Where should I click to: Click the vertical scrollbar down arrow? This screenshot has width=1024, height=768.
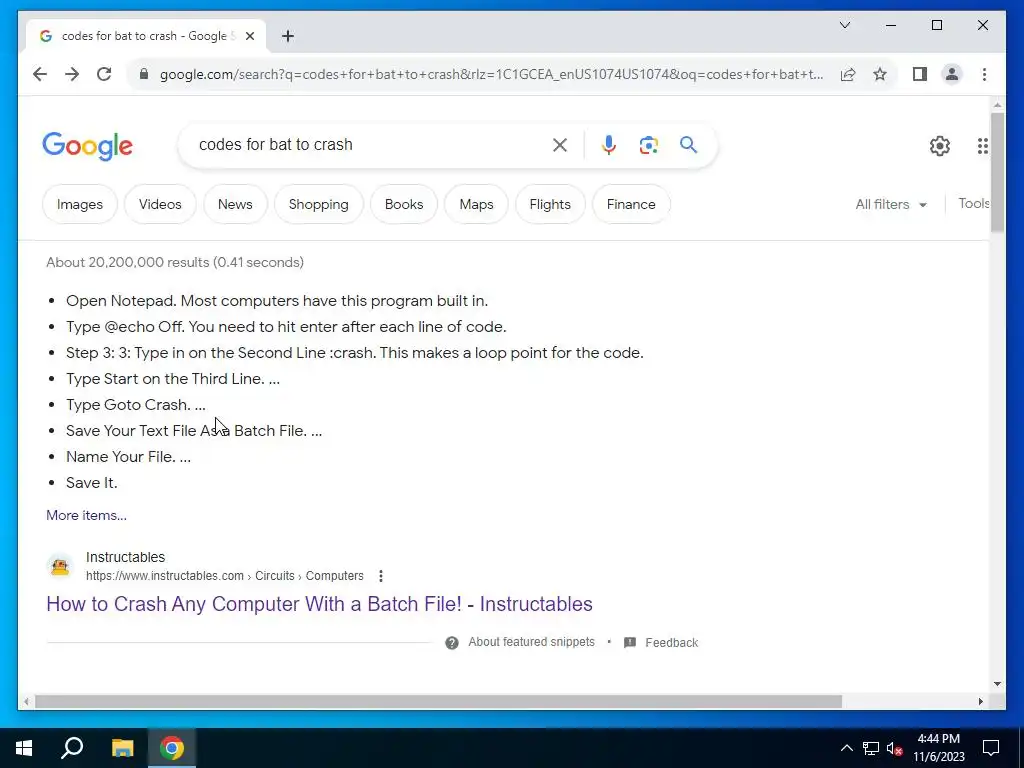click(x=997, y=684)
